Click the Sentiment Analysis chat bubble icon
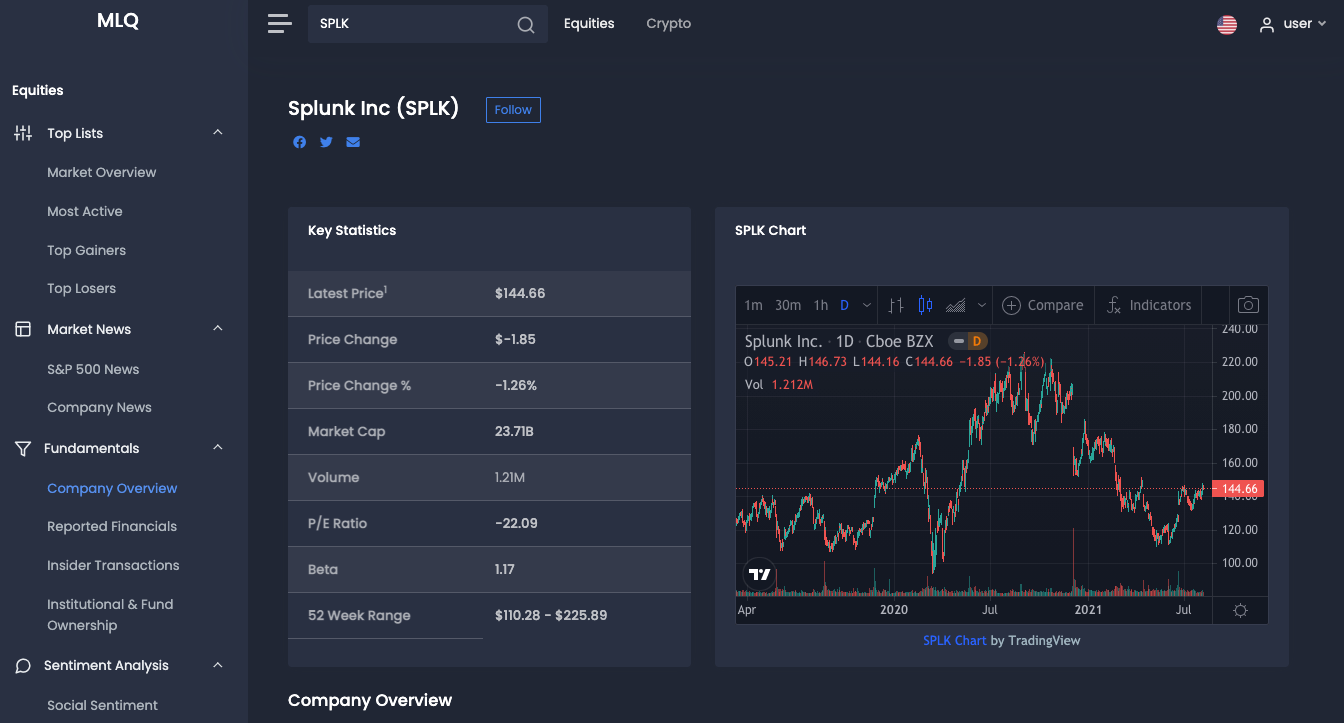 pyautogui.click(x=23, y=666)
